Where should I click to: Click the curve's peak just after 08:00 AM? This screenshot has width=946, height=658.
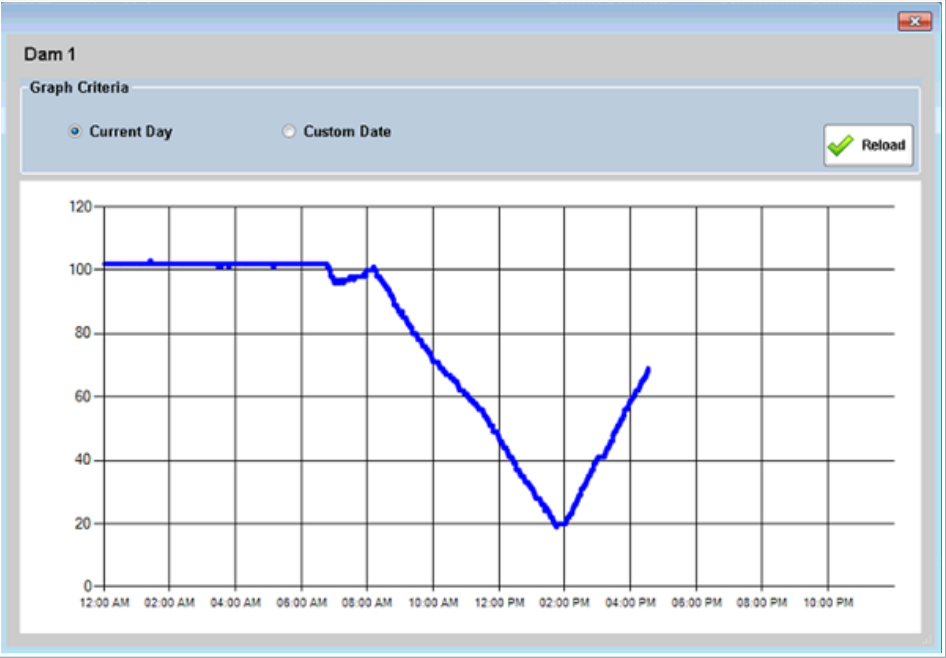(374, 267)
